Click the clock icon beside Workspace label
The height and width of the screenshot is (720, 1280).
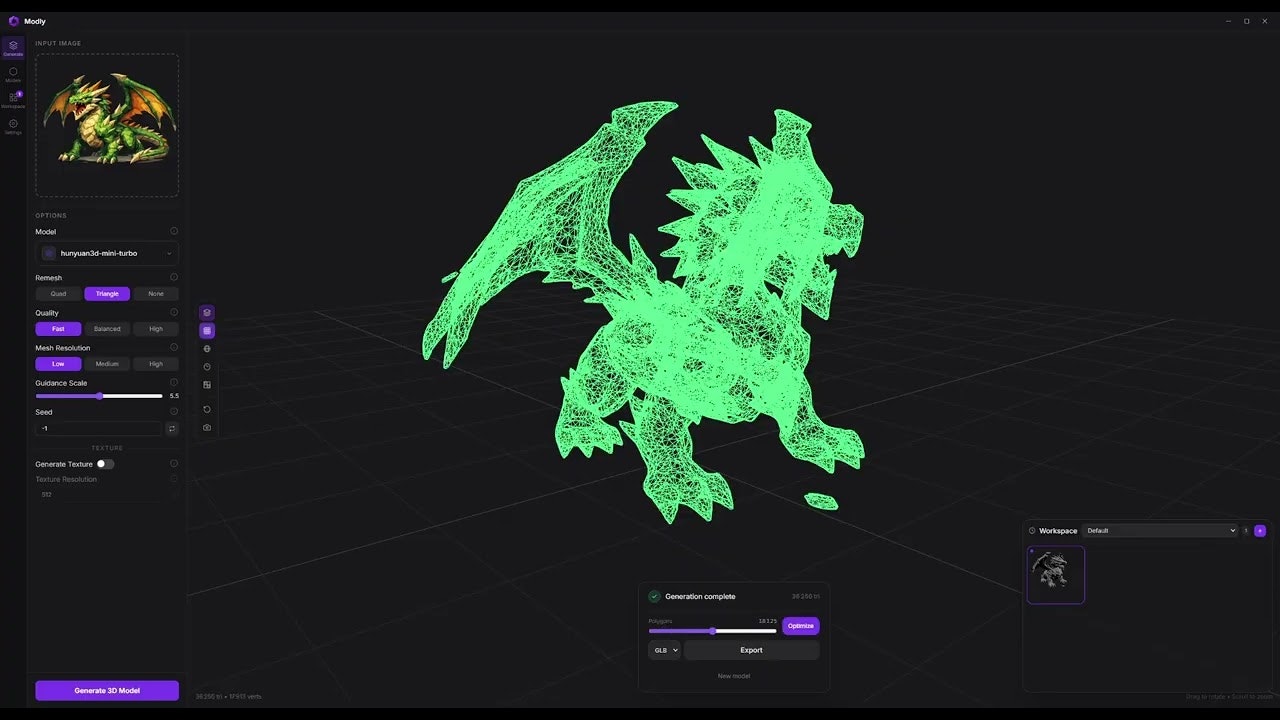(x=1032, y=531)
